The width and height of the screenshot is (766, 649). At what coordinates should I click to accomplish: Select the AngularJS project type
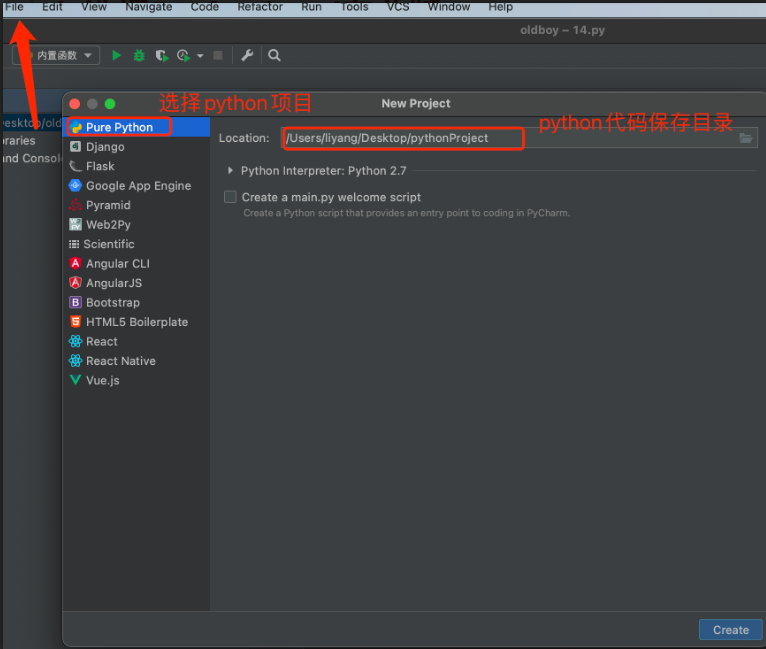pyautogui.click(x=136, y=283)
